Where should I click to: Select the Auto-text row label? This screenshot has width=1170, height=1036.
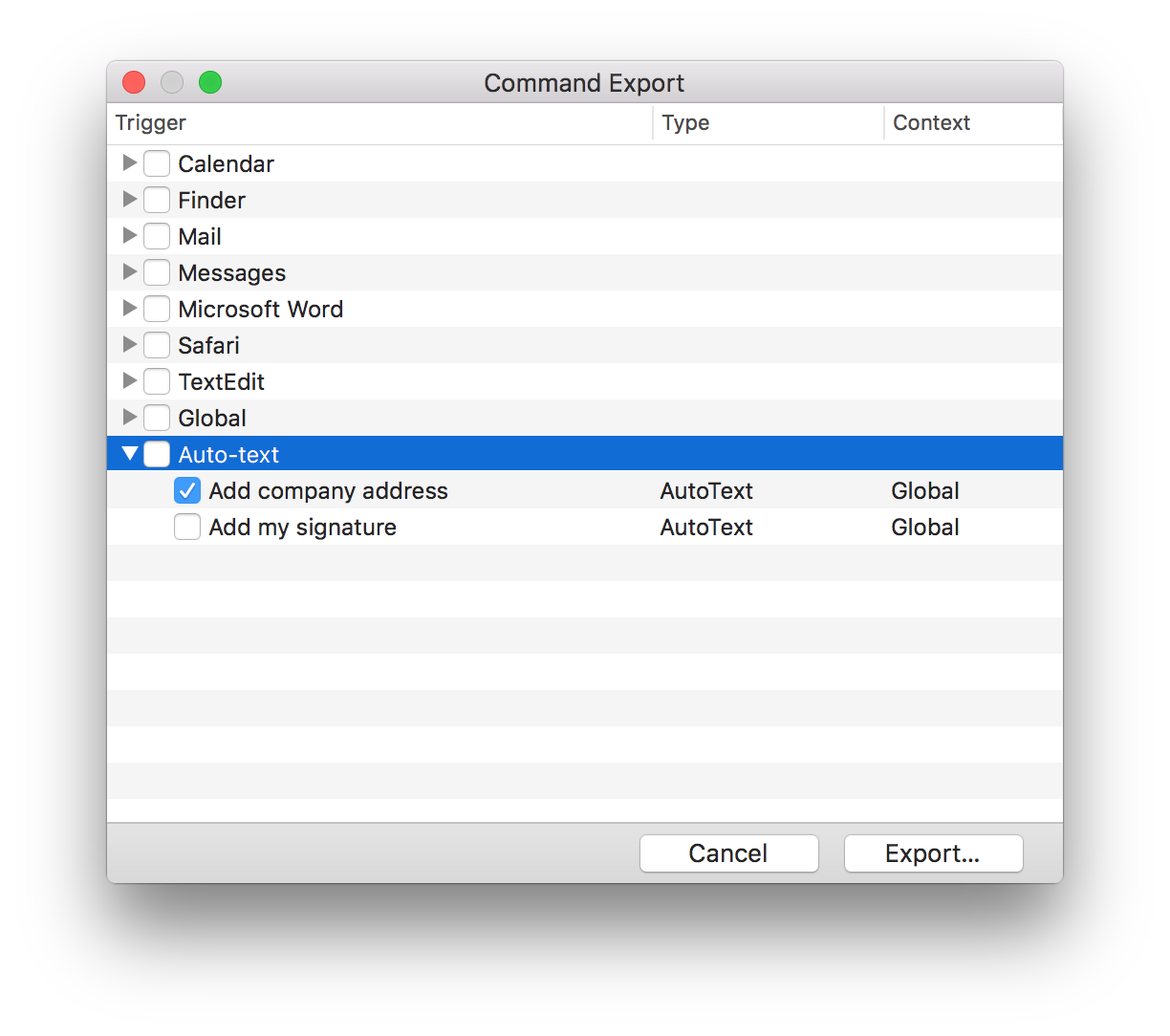[x=228, y=455]
